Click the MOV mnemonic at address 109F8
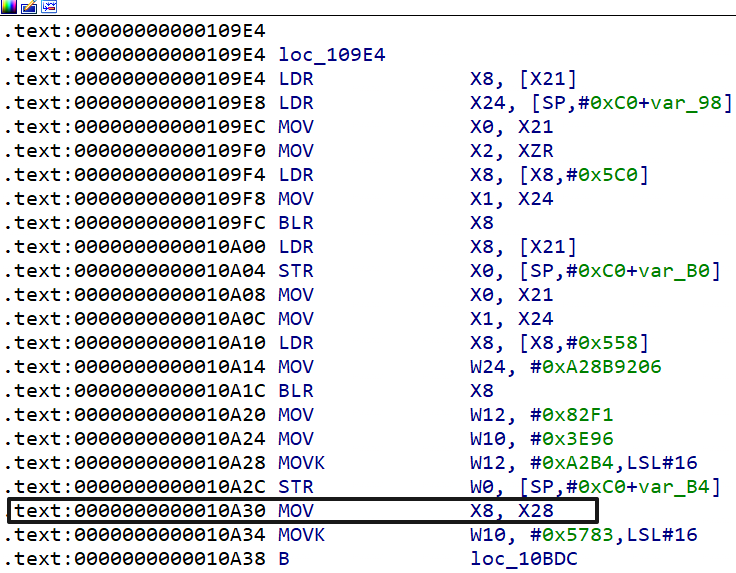Screen dimensions: 736x573 (x=296, y=199)
